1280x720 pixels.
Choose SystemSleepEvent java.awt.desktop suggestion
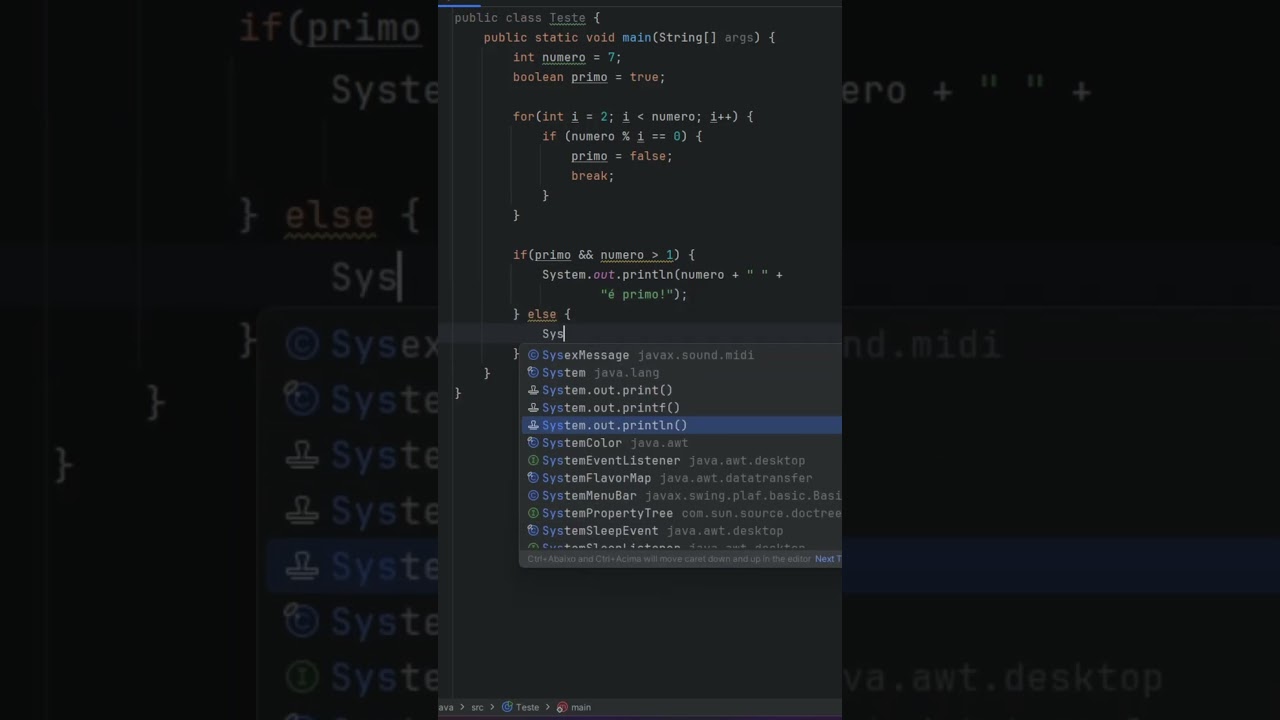tap(681, 531)
